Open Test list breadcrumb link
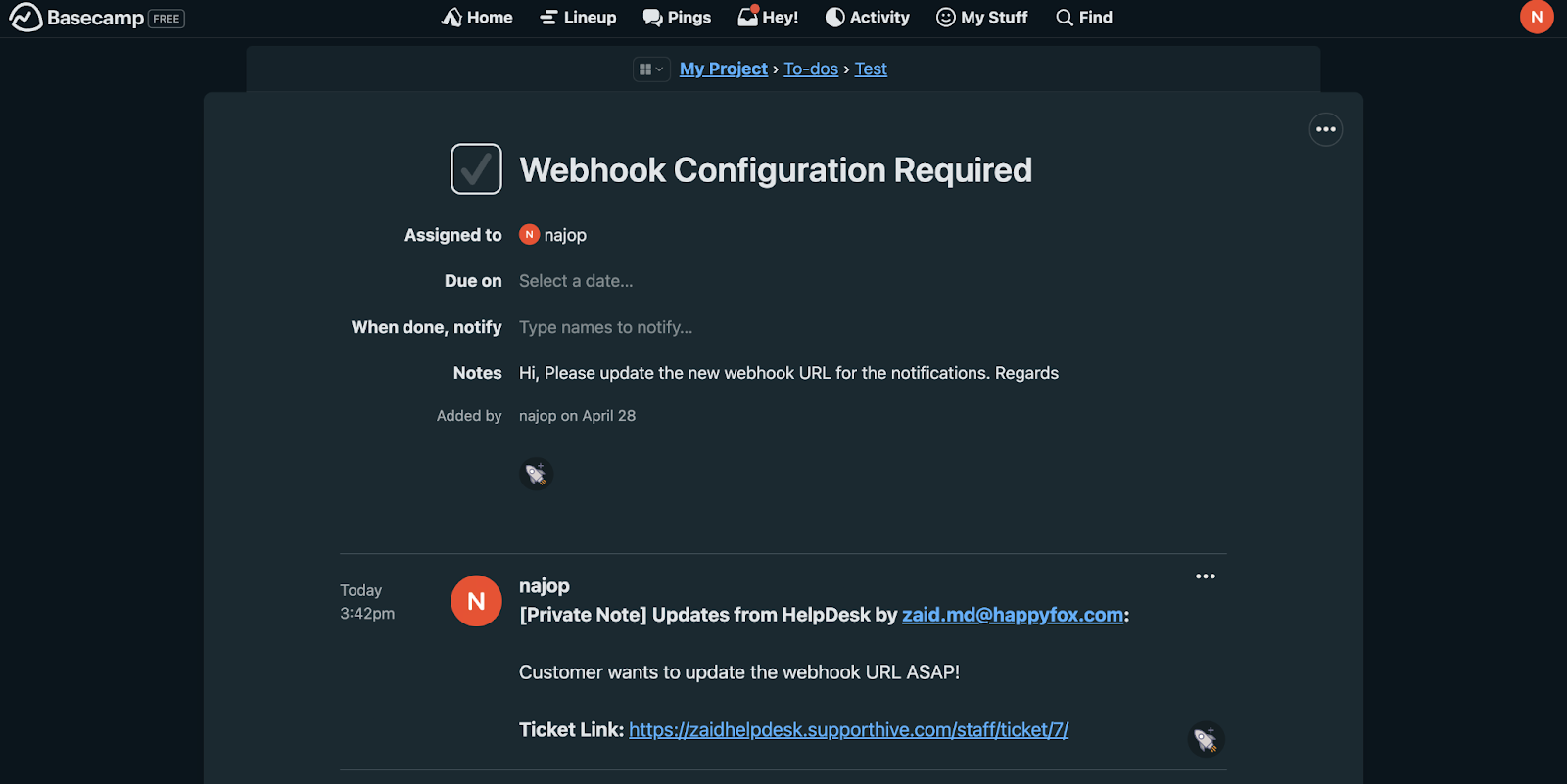This screenshot has width=1567, height=784. click(871, 69)
